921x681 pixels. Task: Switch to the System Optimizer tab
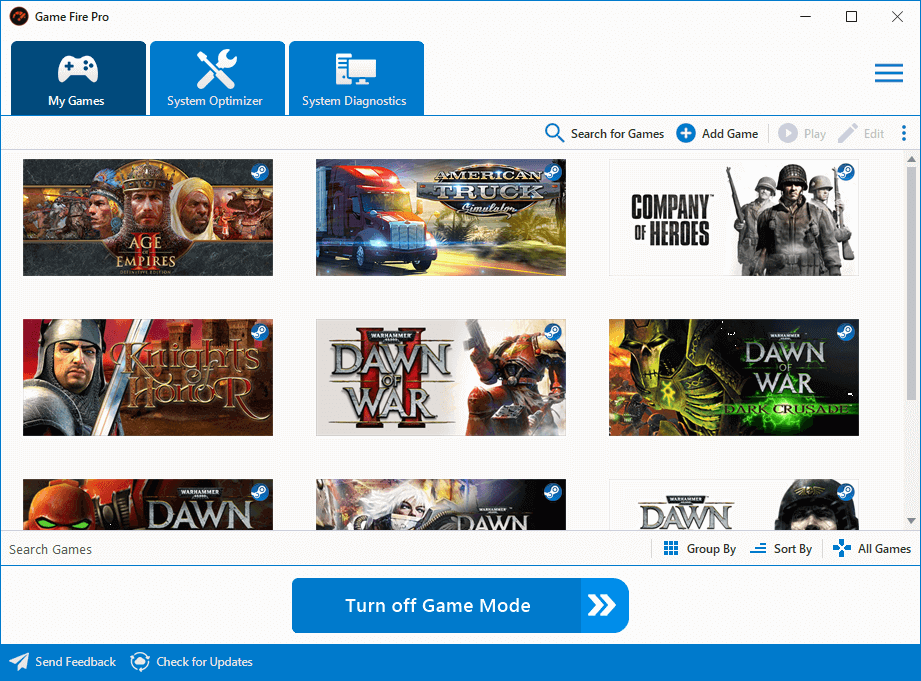pos(217,78)
